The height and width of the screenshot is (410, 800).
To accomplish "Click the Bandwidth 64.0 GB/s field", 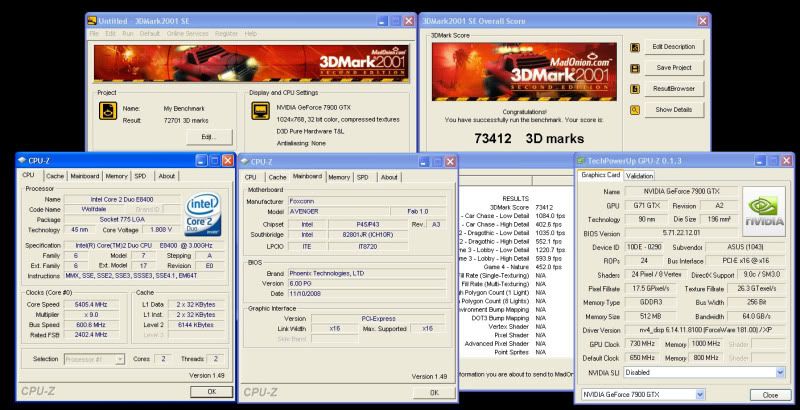I will click(757, 317).
